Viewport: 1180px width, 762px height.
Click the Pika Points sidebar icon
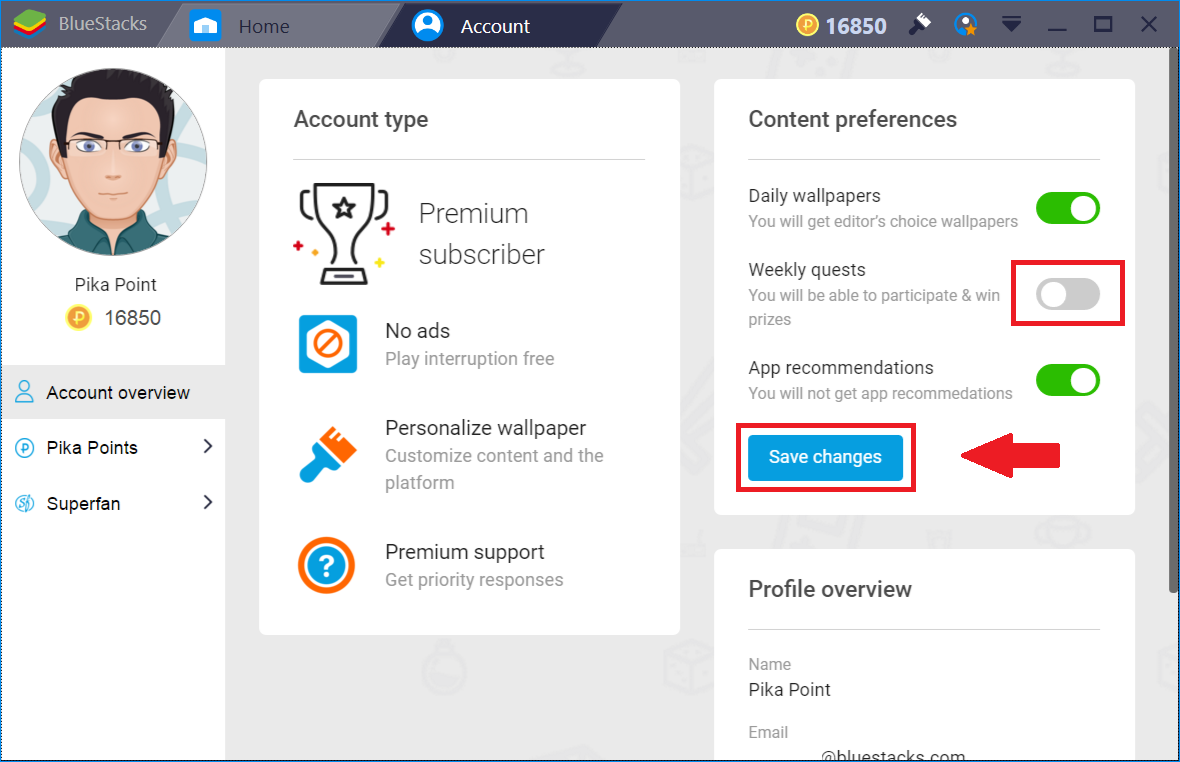(x=25, y=448)
